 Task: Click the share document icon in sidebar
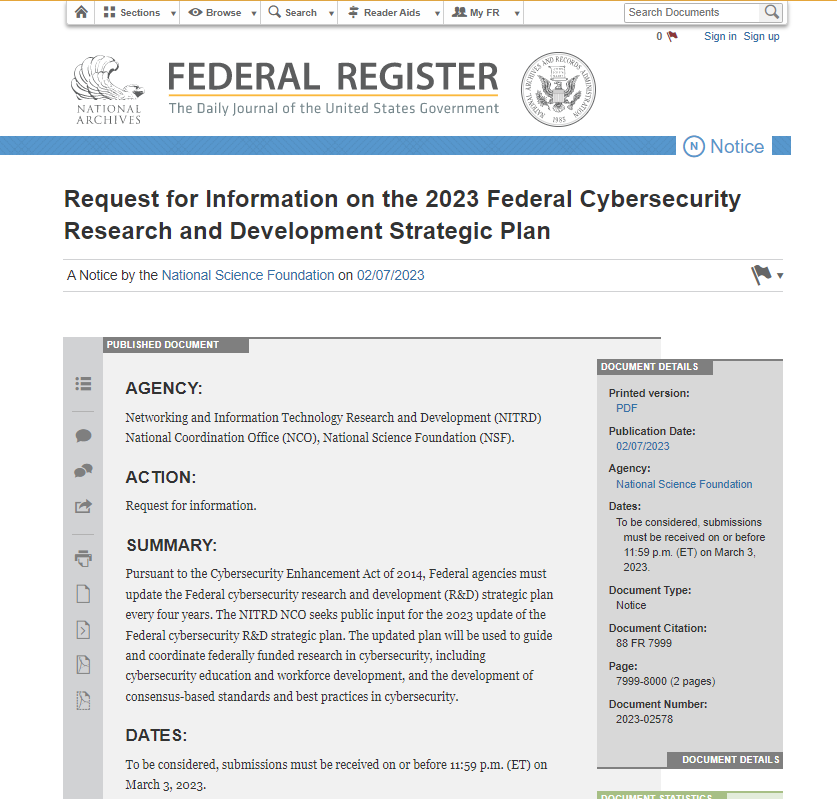pos(83,506)
